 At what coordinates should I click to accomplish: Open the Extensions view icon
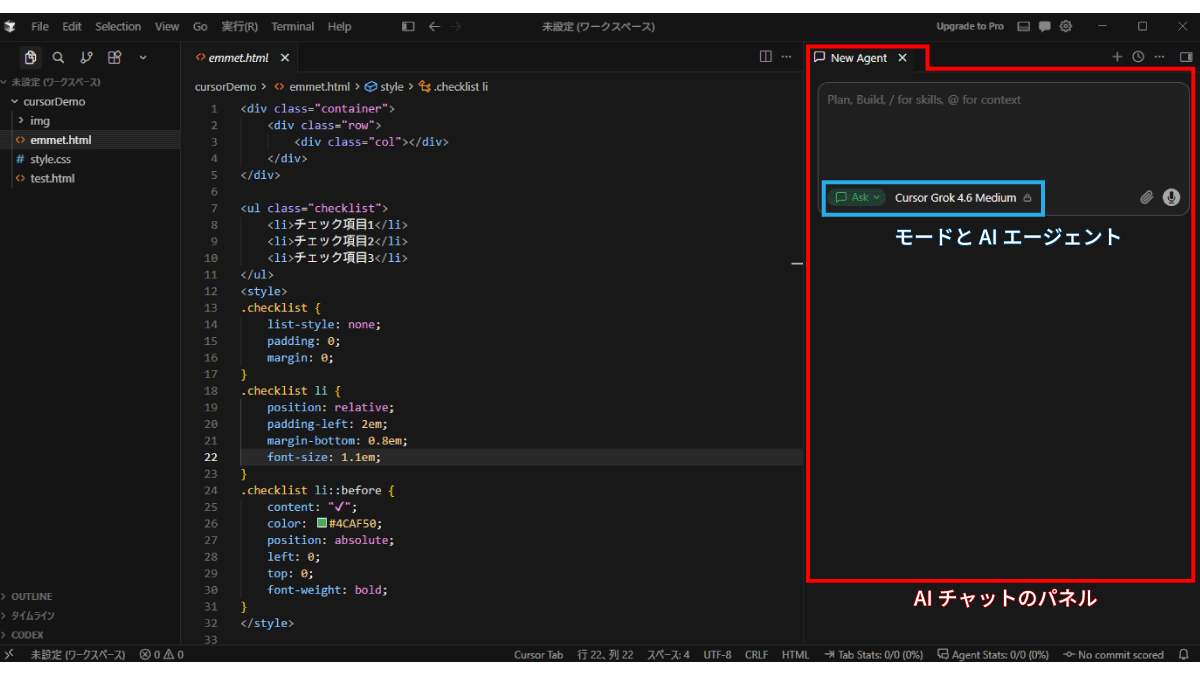coord(114,58)
